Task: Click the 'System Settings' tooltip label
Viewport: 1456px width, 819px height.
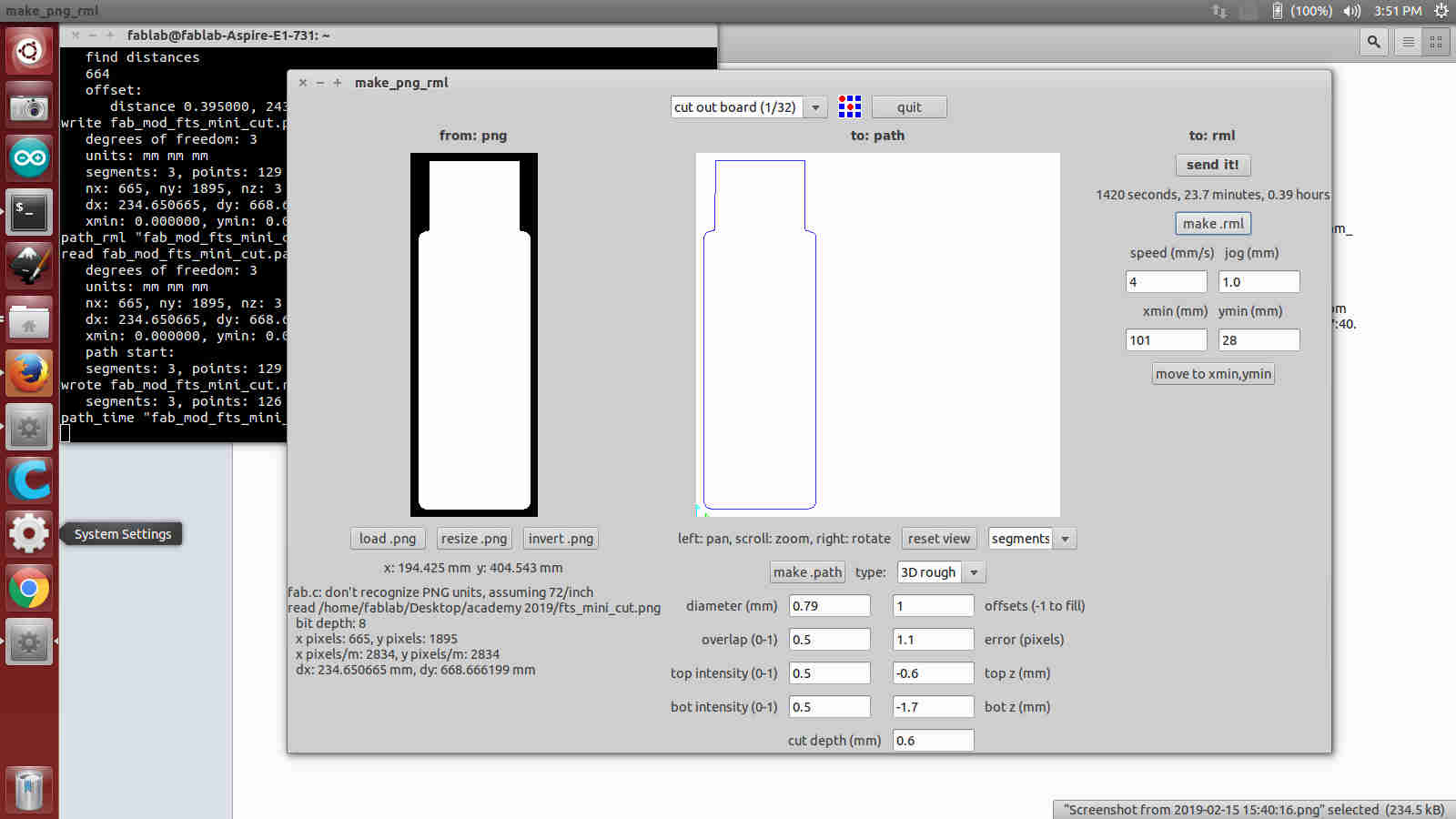Action: click(123, 534)
